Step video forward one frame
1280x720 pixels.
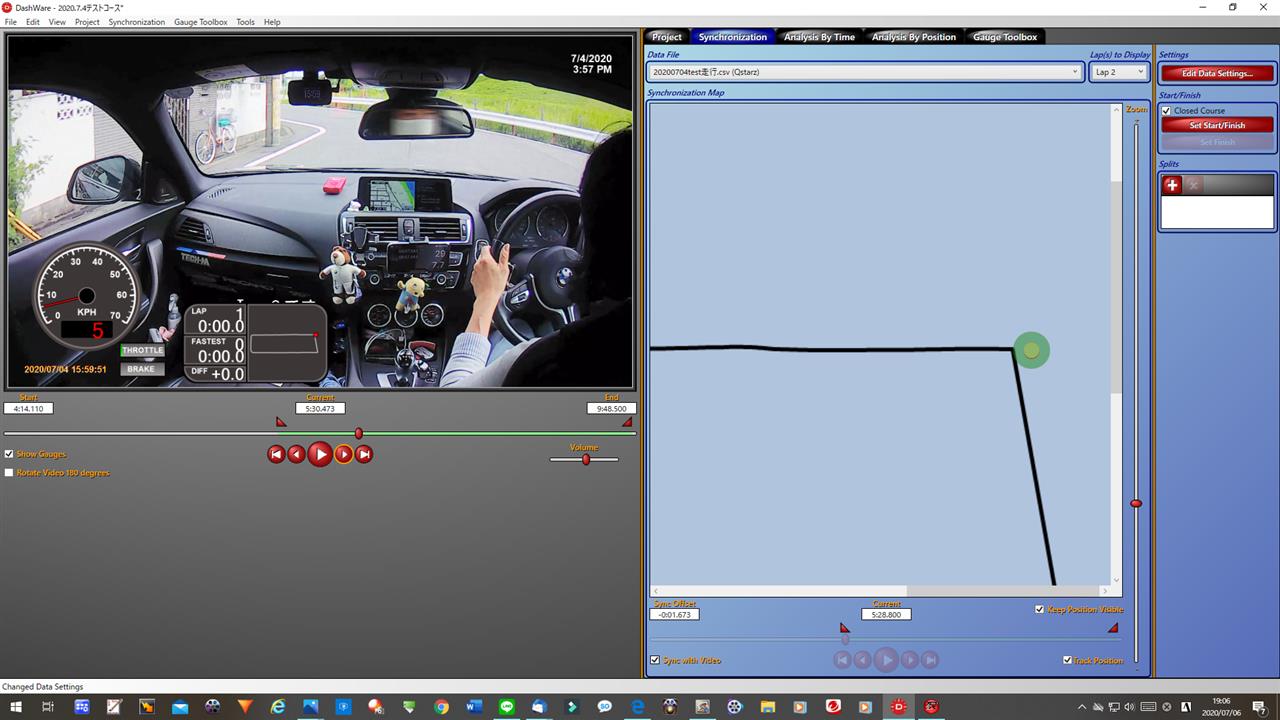pos(343,454)
